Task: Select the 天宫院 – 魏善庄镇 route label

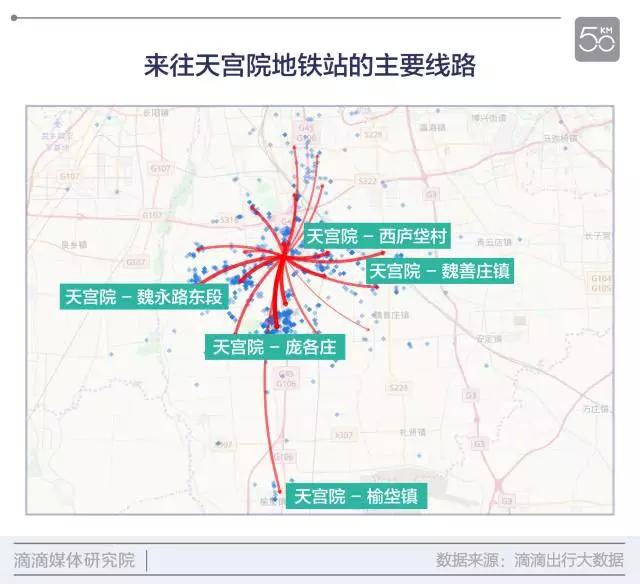Action: tap(440, 271)
